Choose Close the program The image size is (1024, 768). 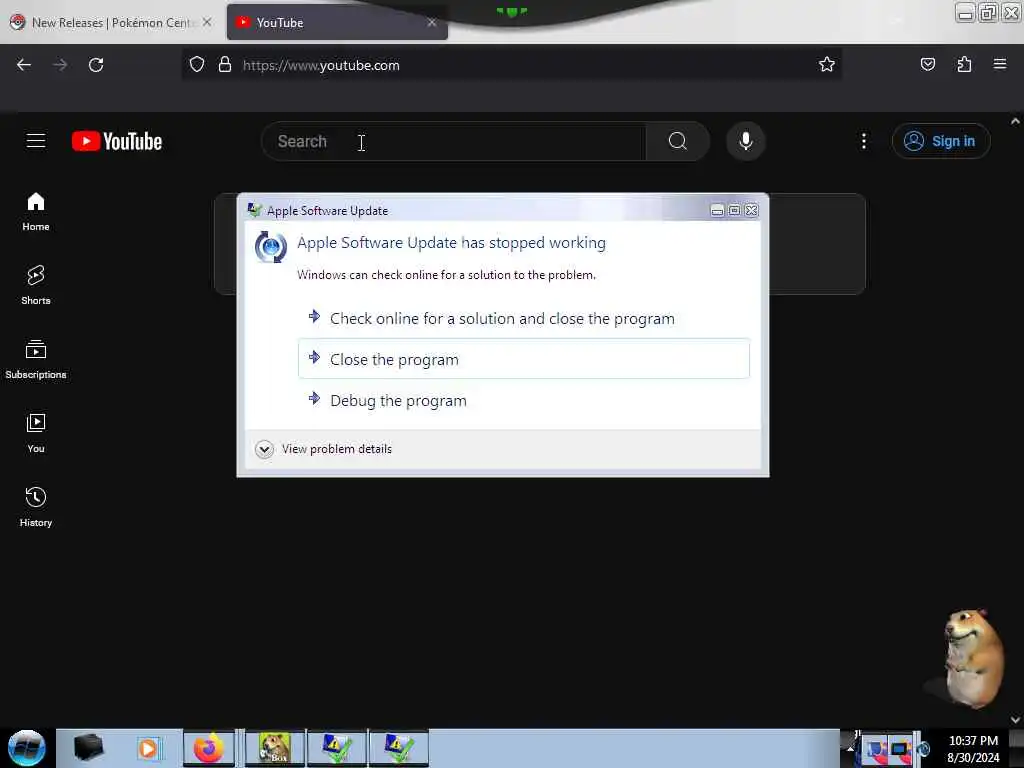(x=523, y=359)
